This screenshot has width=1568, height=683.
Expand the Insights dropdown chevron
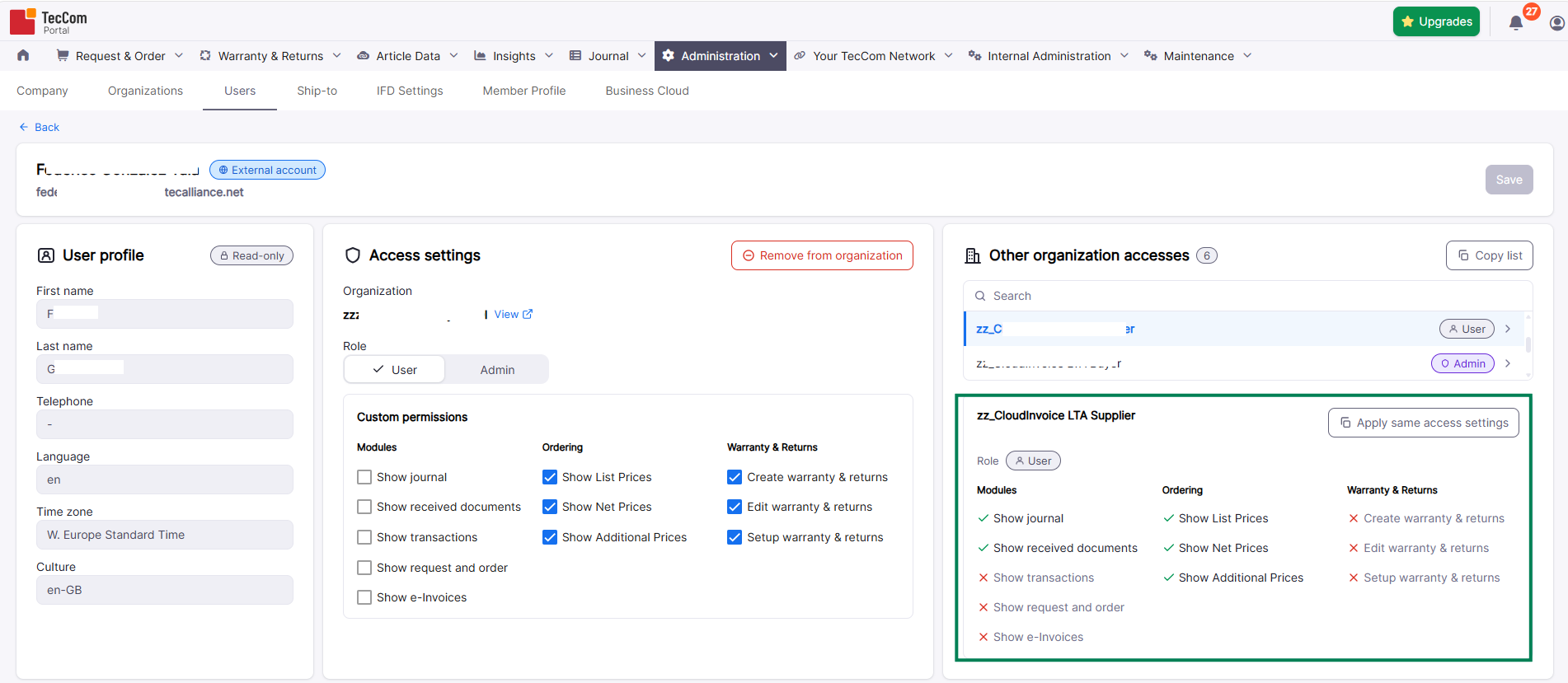pyautogui.click(x=549, y=55)
